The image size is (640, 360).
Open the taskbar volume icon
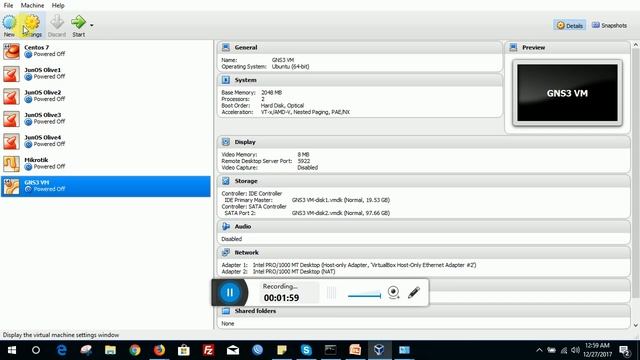tap(576, 350)
